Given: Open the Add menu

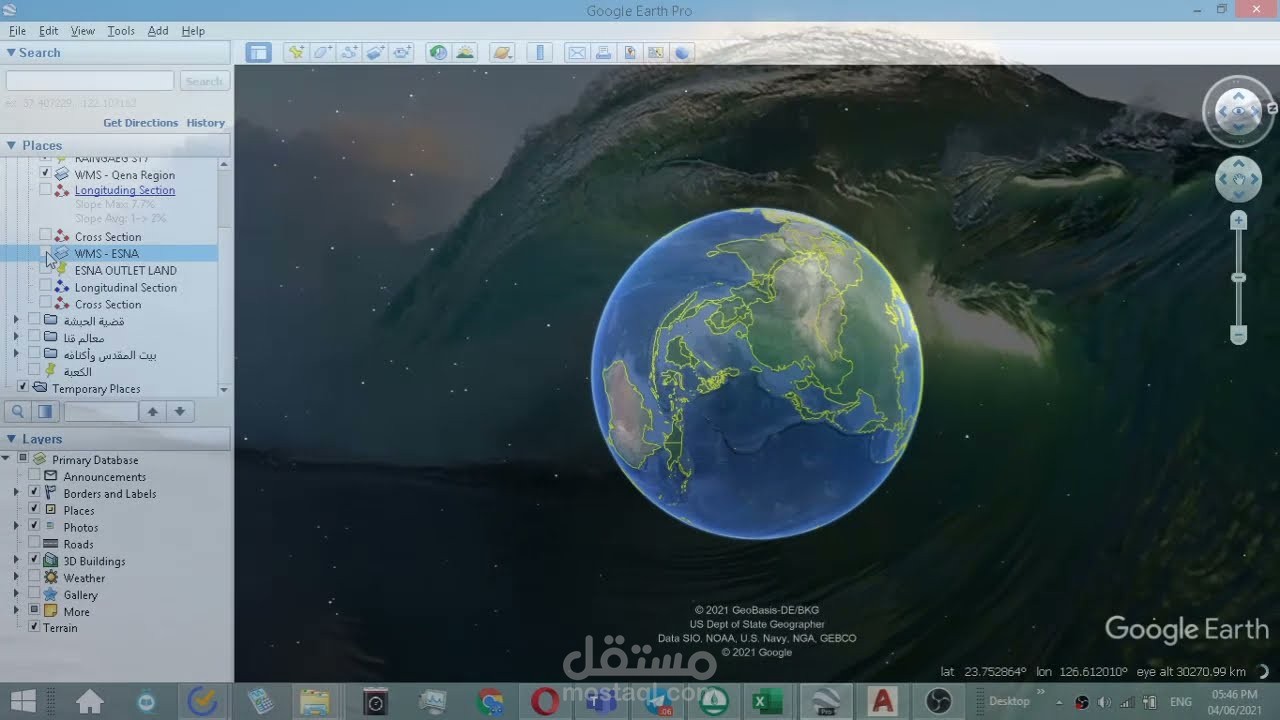Looking at the screenshot, I should pyautogui.click(x=158, y=31).
